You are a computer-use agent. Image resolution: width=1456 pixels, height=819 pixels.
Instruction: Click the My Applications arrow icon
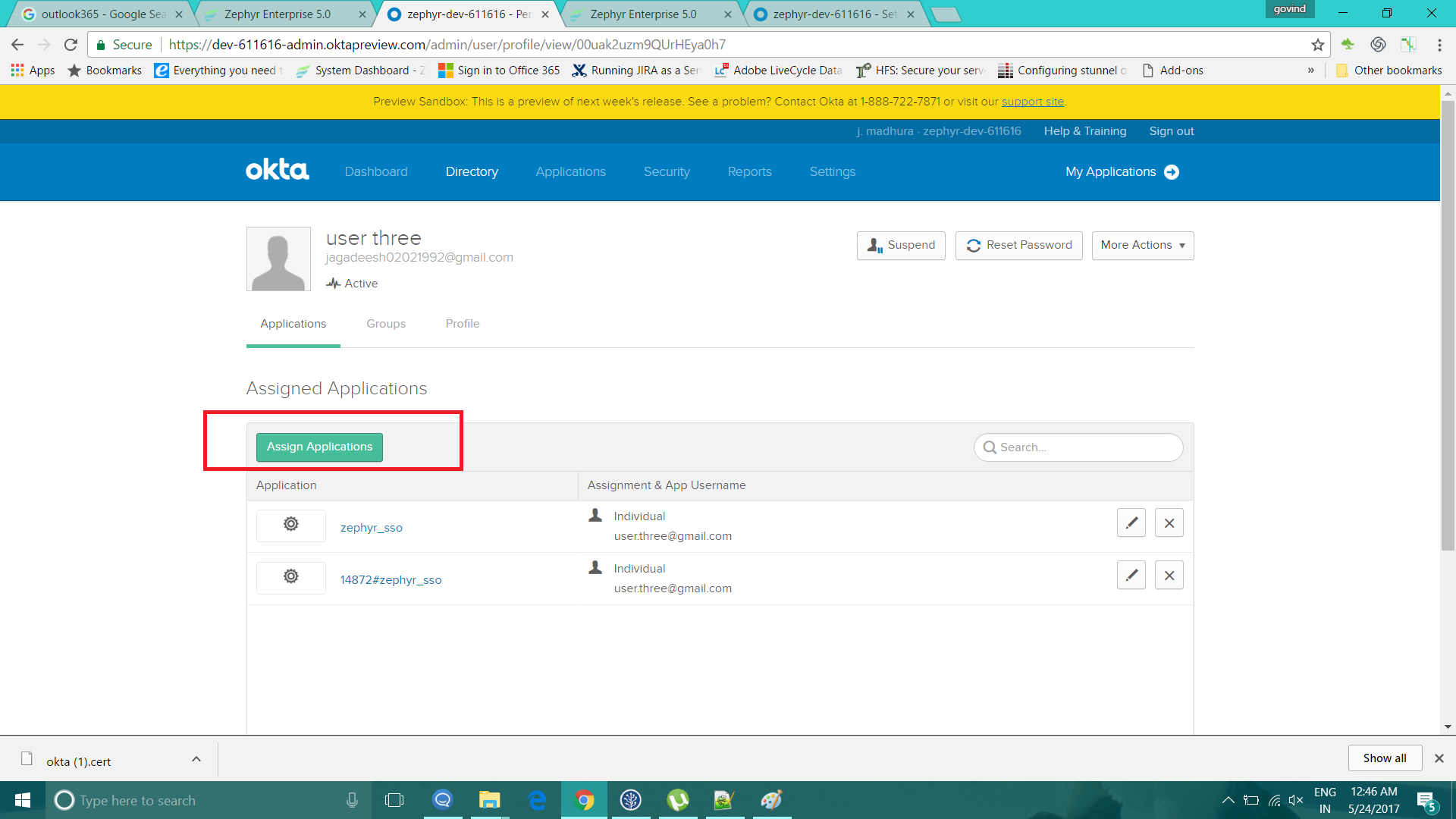pyautogui.click(x=1172, y=172)
